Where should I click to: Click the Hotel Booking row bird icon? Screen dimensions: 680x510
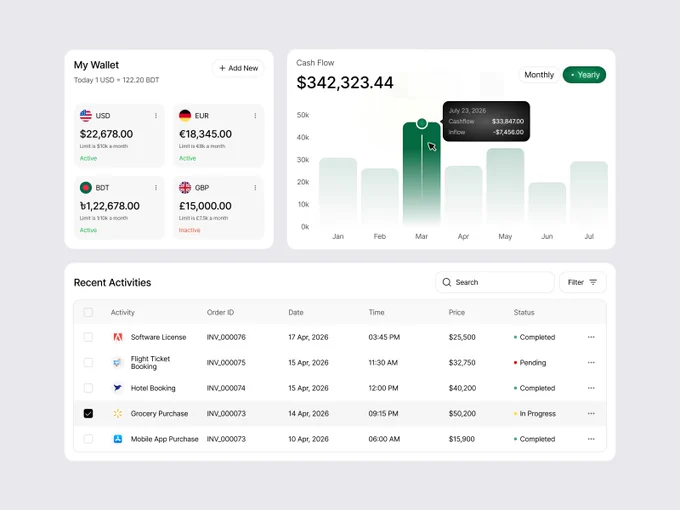click(x=118, y=388)
